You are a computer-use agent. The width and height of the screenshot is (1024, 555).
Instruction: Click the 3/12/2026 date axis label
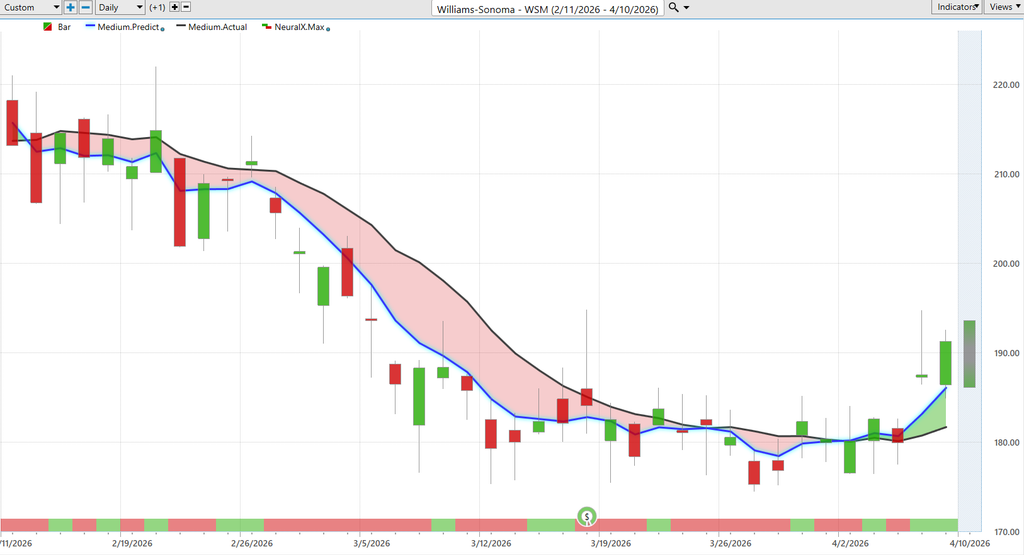pos(491,543)
